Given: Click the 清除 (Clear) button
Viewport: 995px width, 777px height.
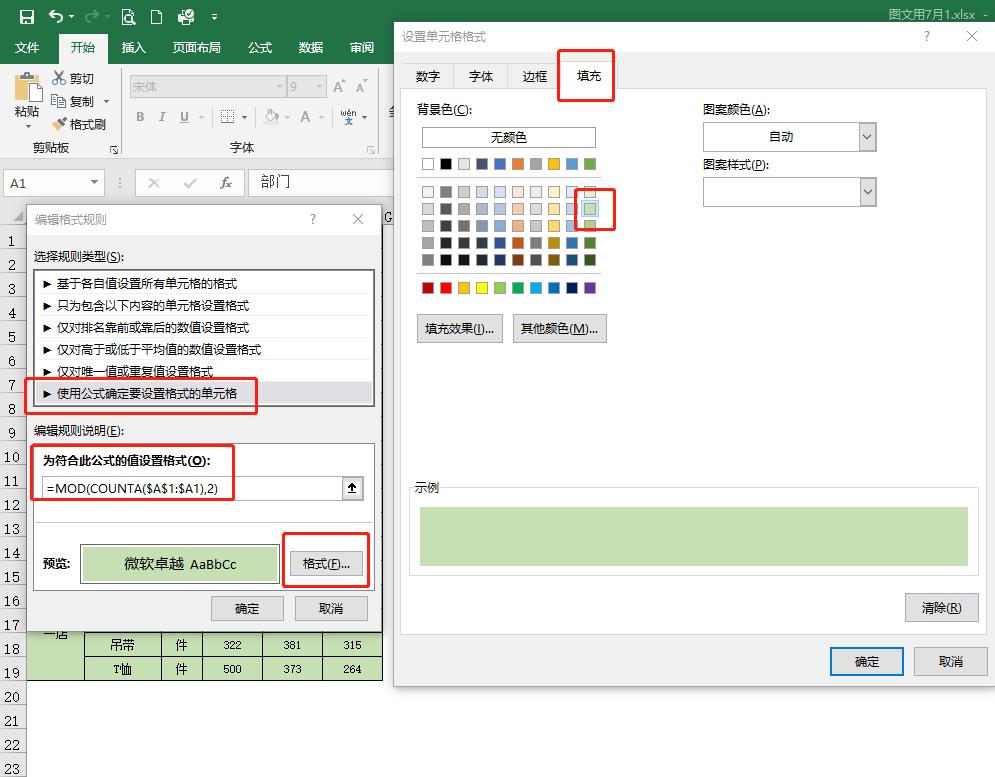Looking at the screenshot, I should click(941, 608).
